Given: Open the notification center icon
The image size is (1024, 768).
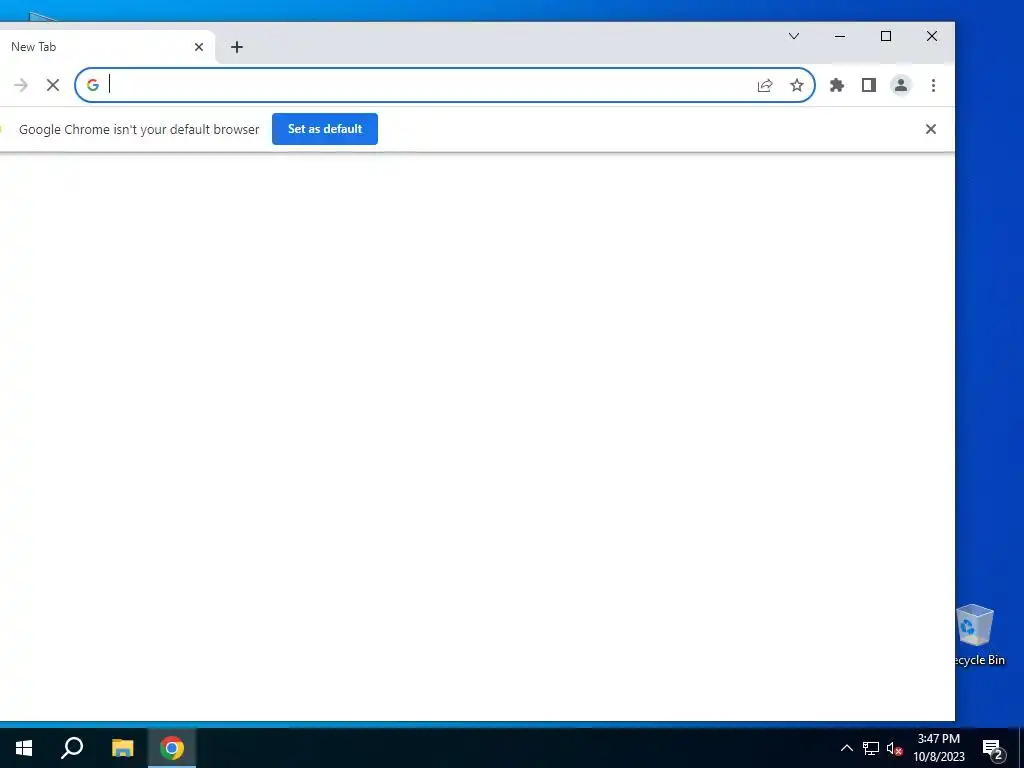Looking at the screenshot, I should click(x=993, y=748).
